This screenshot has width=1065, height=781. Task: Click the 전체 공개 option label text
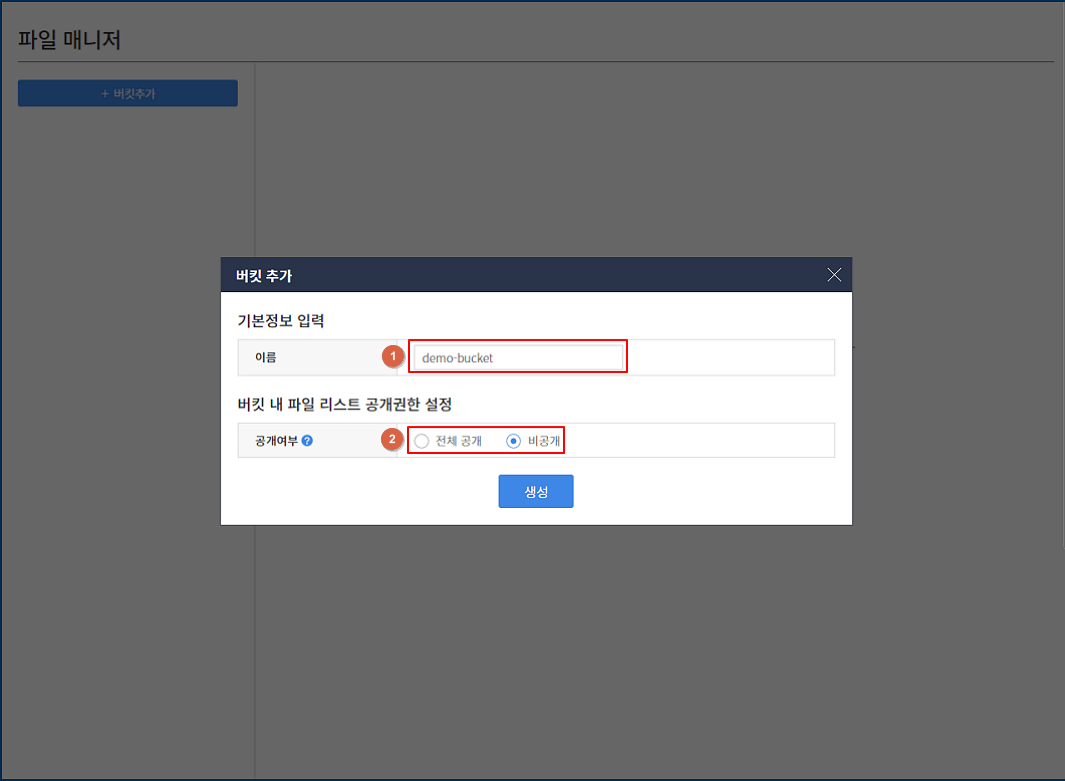pos(459,441)
